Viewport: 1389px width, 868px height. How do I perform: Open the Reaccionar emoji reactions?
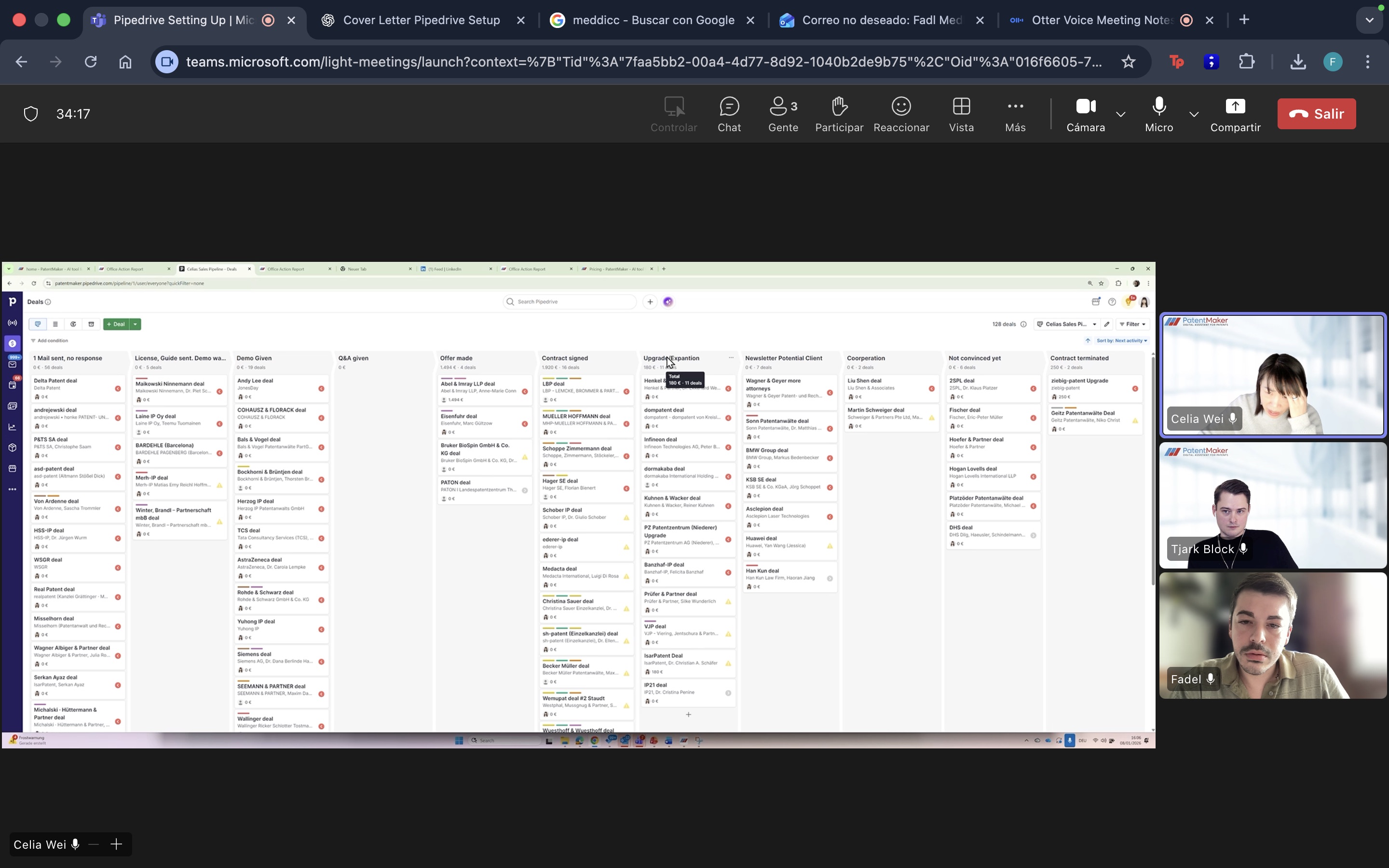click(x=901, y=114)
